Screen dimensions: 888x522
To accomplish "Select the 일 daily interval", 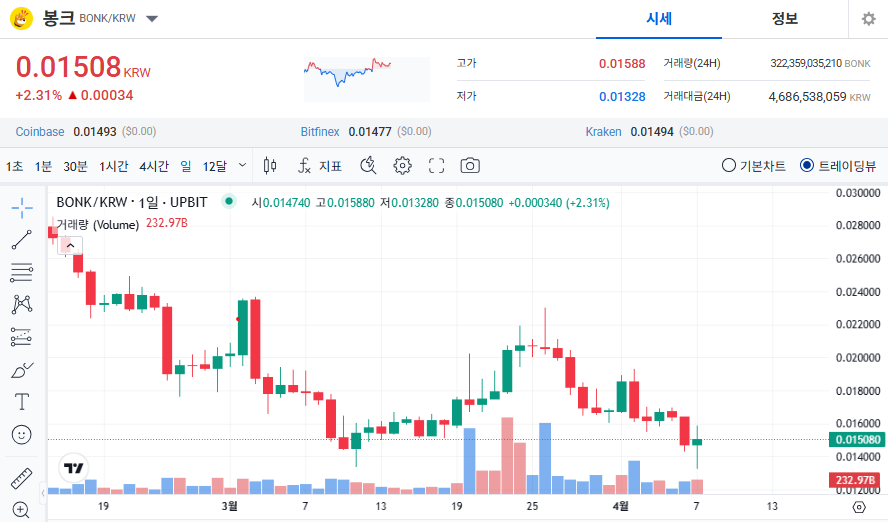I will coord(186,166).
